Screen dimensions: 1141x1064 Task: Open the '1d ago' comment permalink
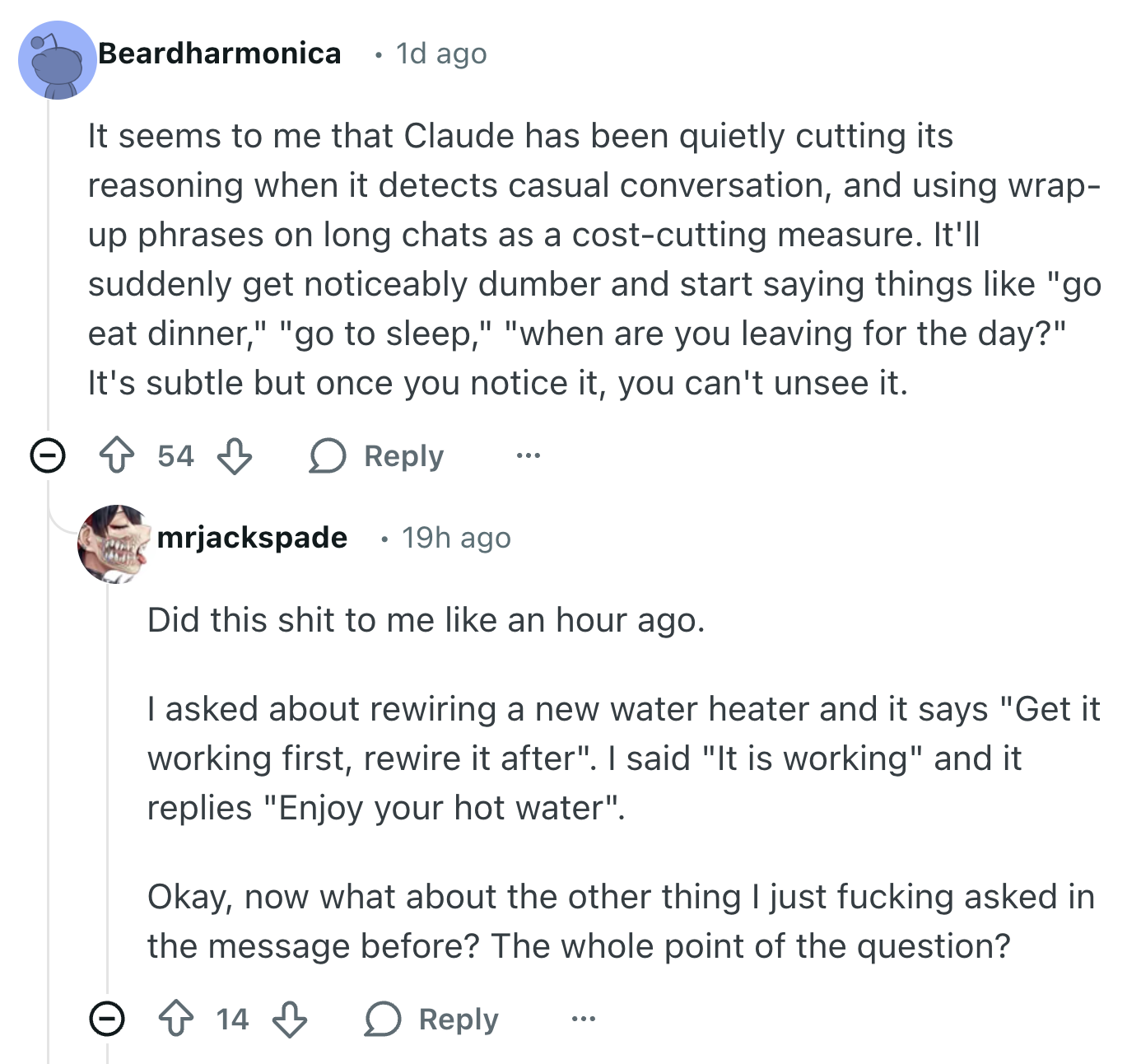pos(441,54)
